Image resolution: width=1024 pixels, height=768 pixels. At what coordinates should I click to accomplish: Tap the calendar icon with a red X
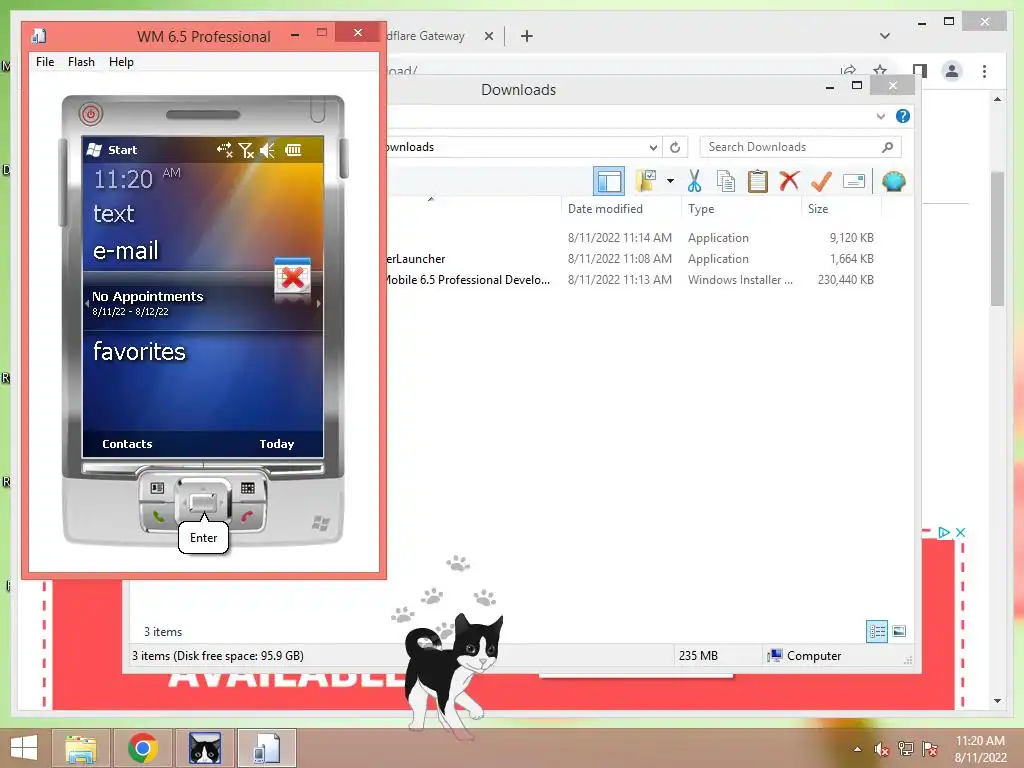pyautogui.click(x=292, y=278)
